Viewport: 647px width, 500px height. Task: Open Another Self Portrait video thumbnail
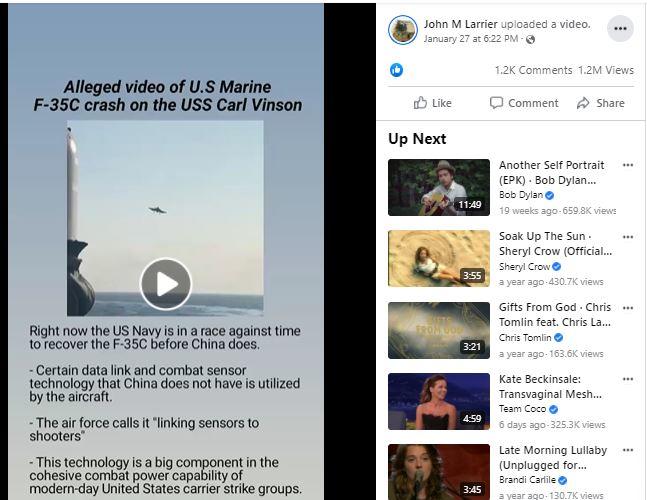click(439, 187)
